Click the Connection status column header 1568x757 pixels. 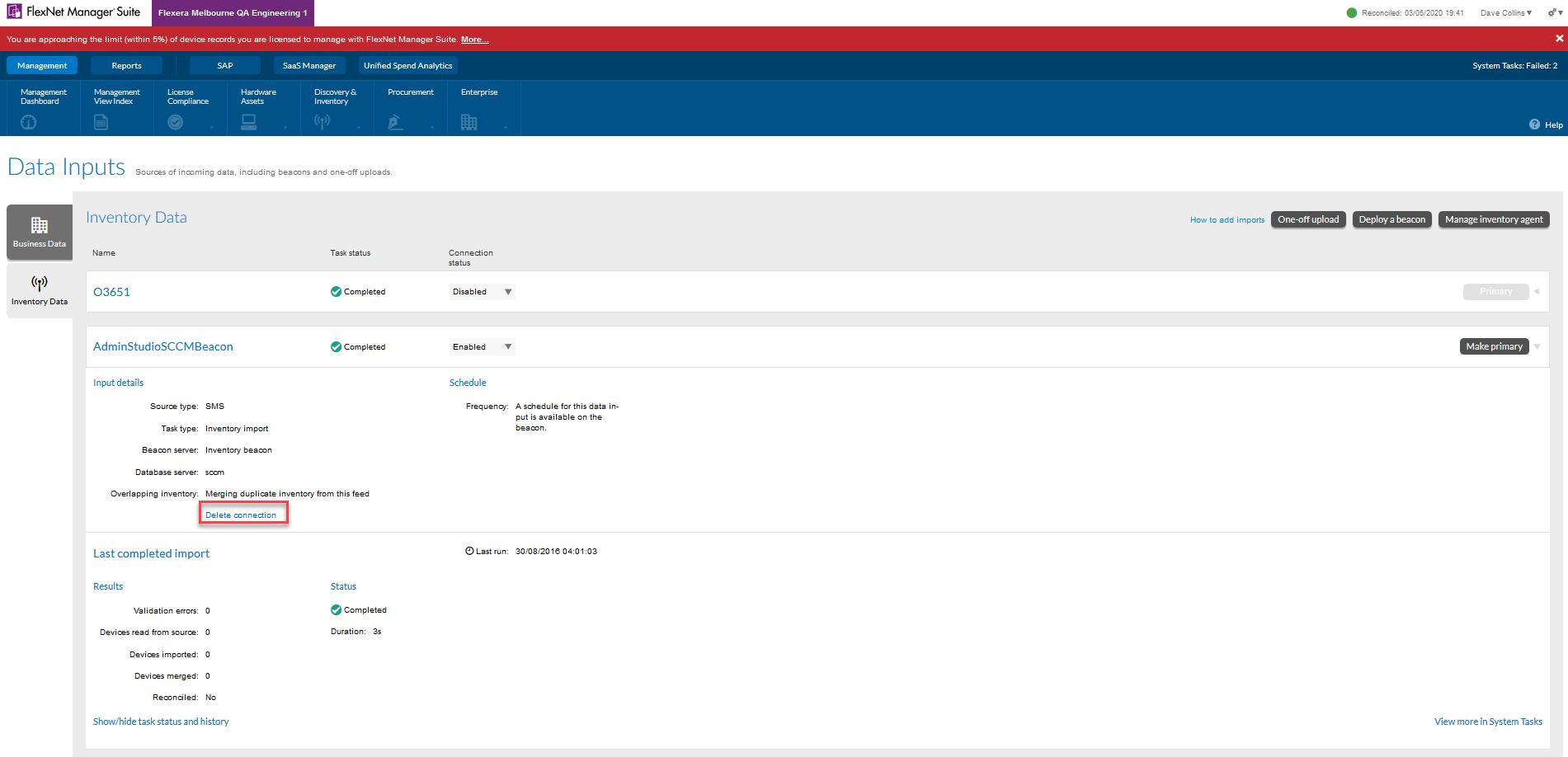tap(471, 257)
